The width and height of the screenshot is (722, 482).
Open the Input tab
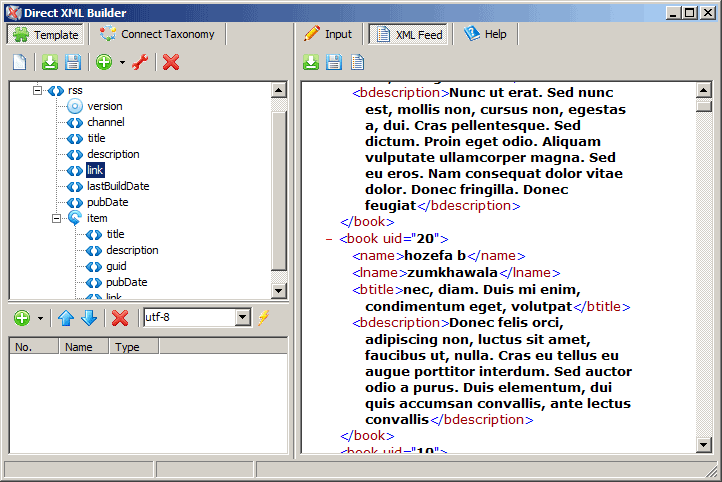click(328, 34)
